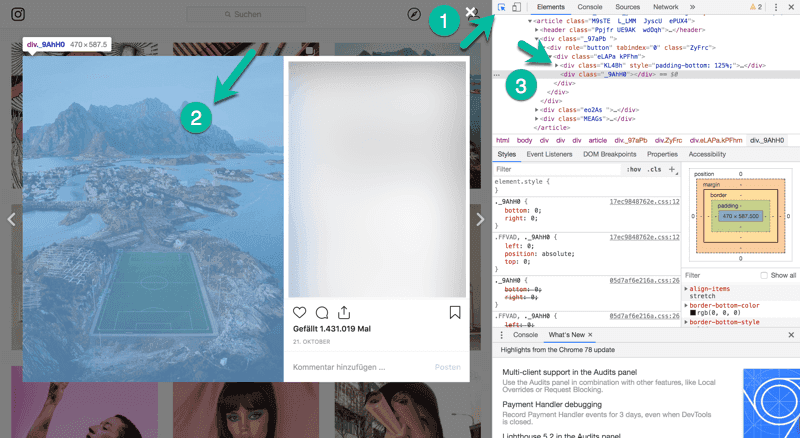
Task: Switch to the Console tab in top bar
Action: (x=590, y=7)
